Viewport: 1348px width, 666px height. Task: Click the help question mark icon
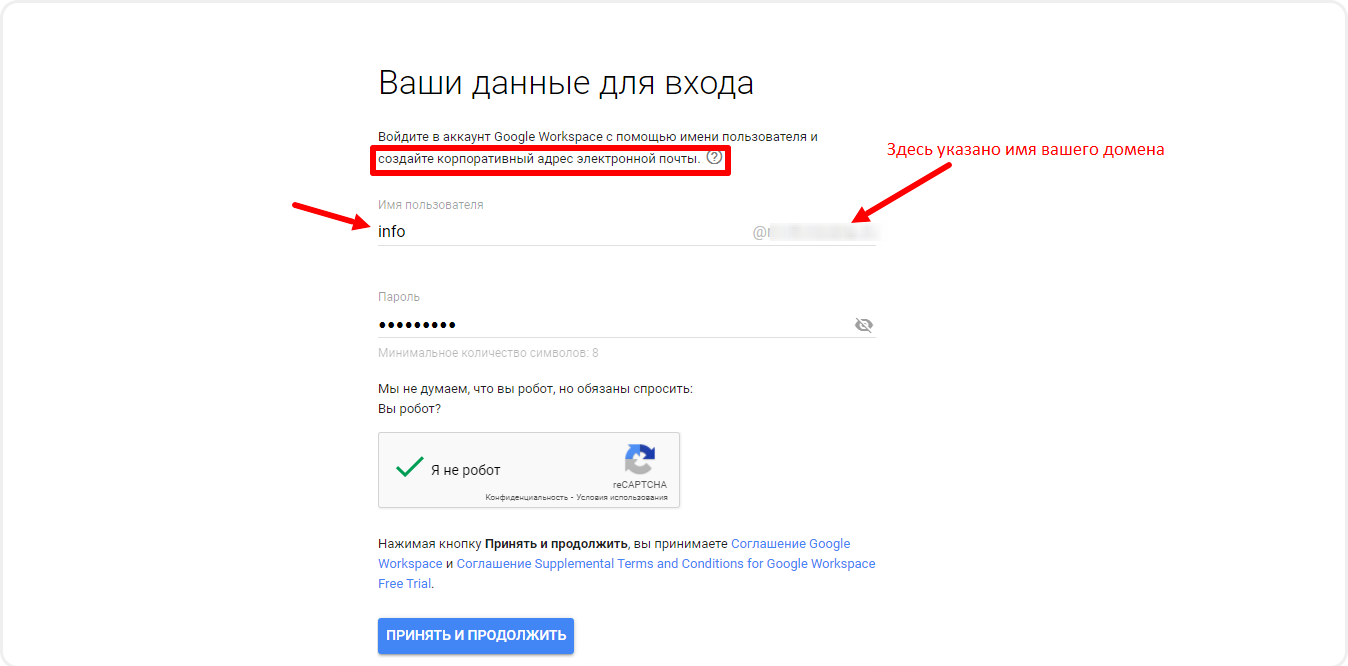click(x=714, y=158)
